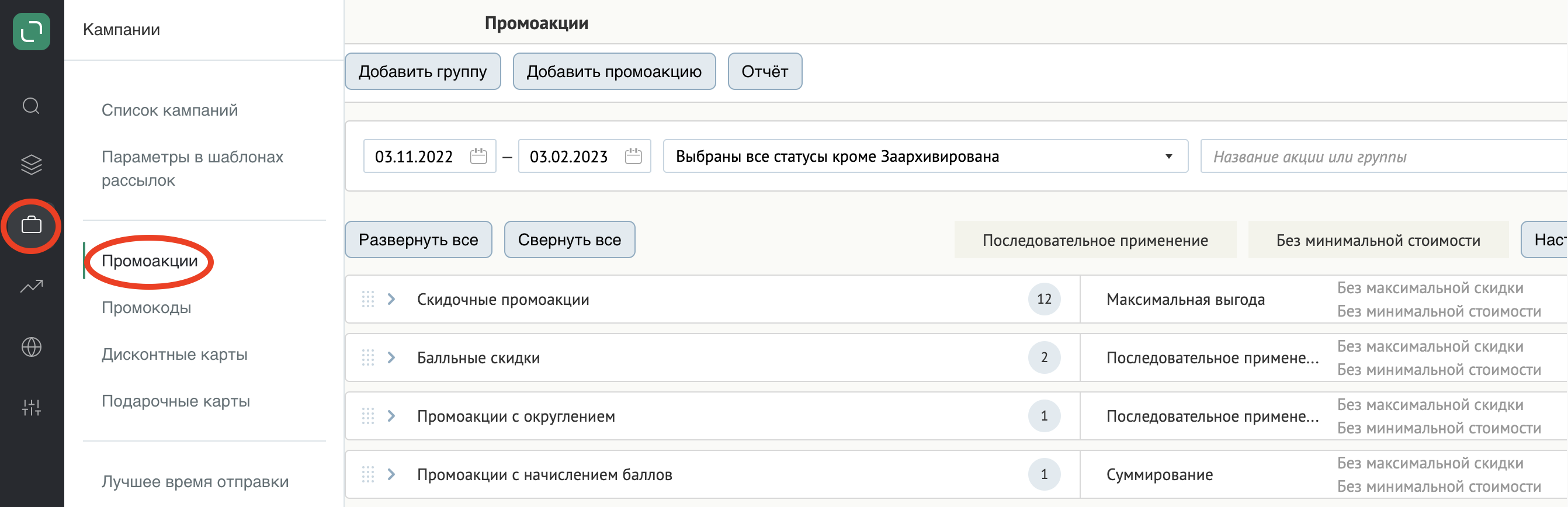Open Список кампаний menu item
Screen dimensions: 1568x507
[x=170, y=110]
